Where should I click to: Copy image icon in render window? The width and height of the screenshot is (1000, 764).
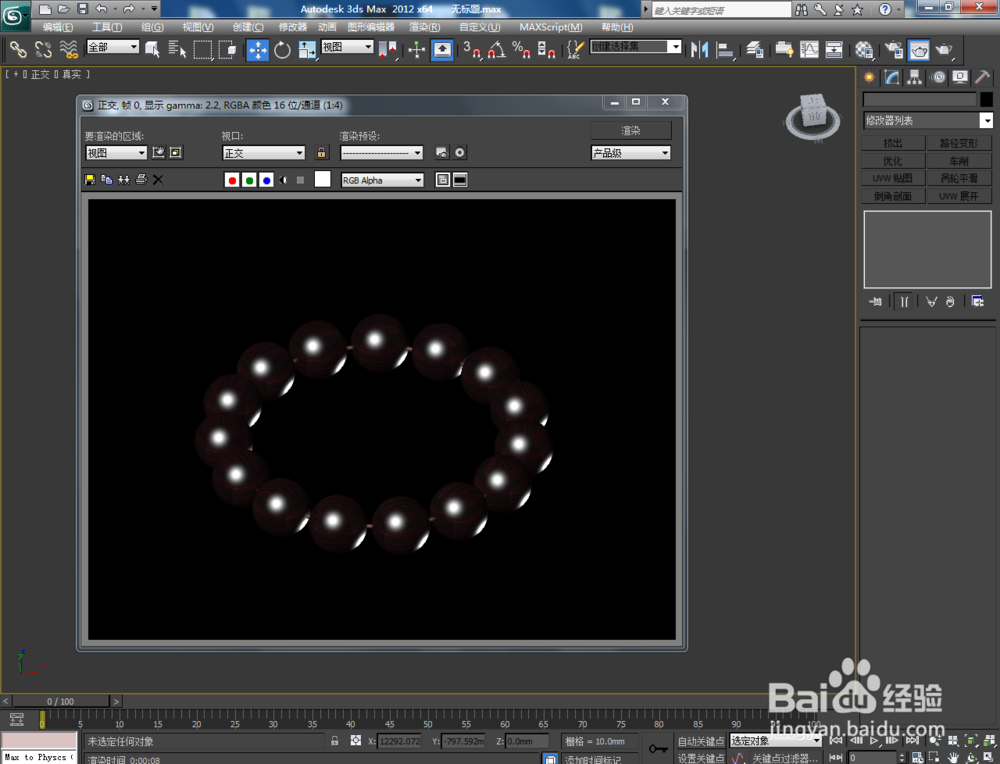click(107, 180)
